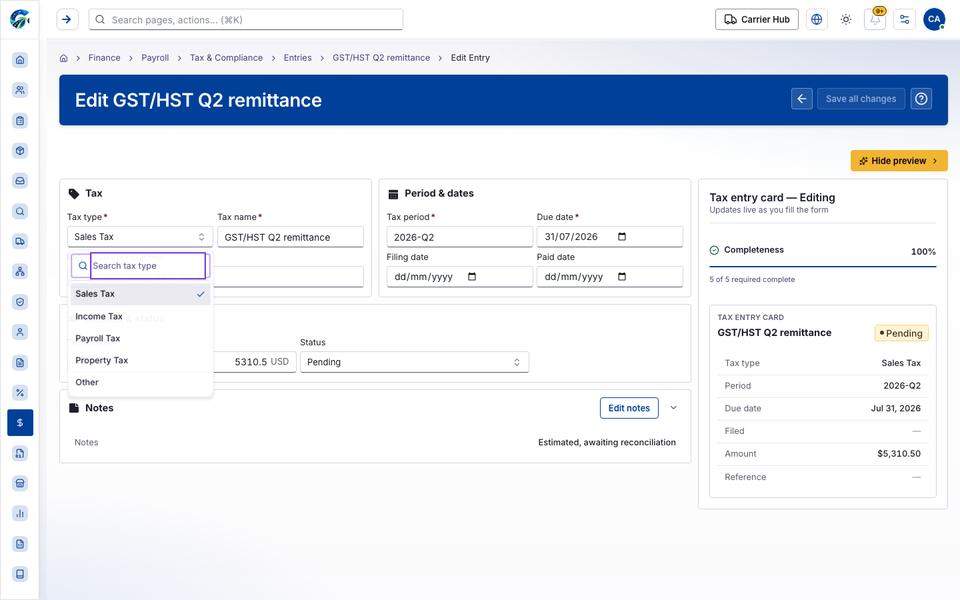The image size is (960, 600).
Task: Open the package box icon in sidebar
Action: pyautogui.click(x=20, y=151)
